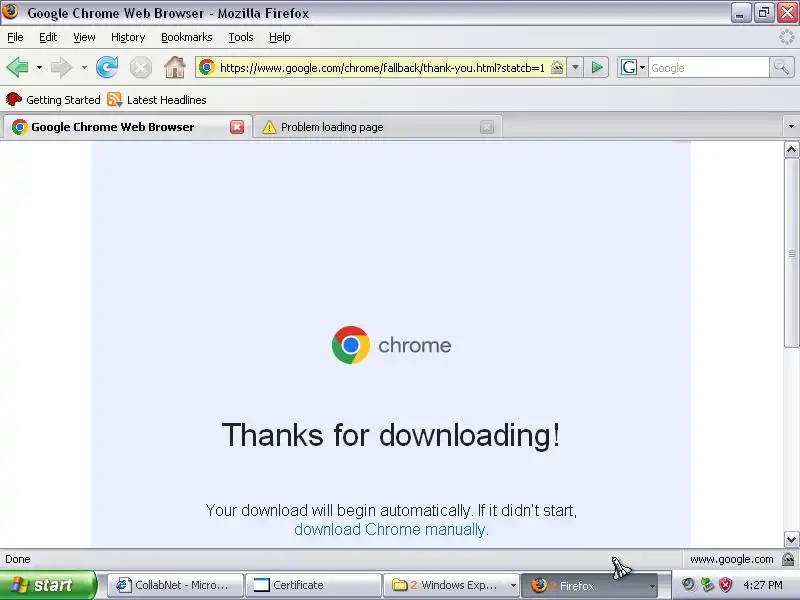Click the vertical scrollbar thumb
800x600 pixels.
pos(791,253)
